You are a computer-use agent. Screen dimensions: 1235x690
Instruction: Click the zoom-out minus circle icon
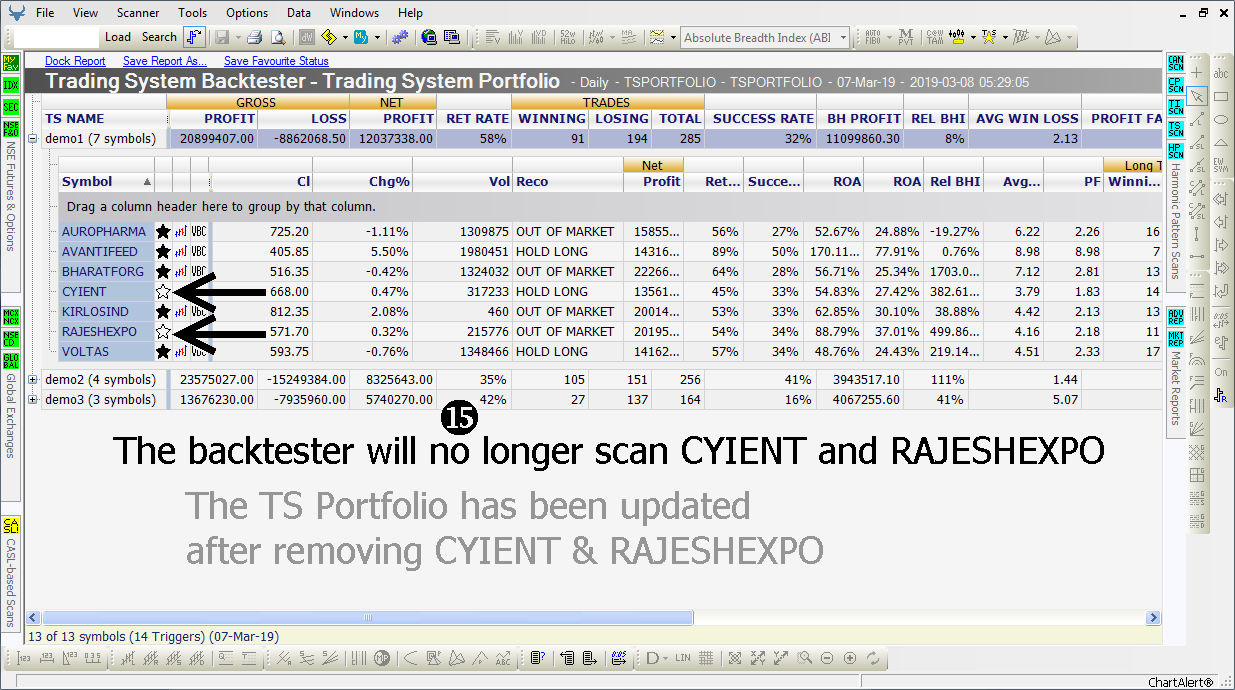[827, 658]
